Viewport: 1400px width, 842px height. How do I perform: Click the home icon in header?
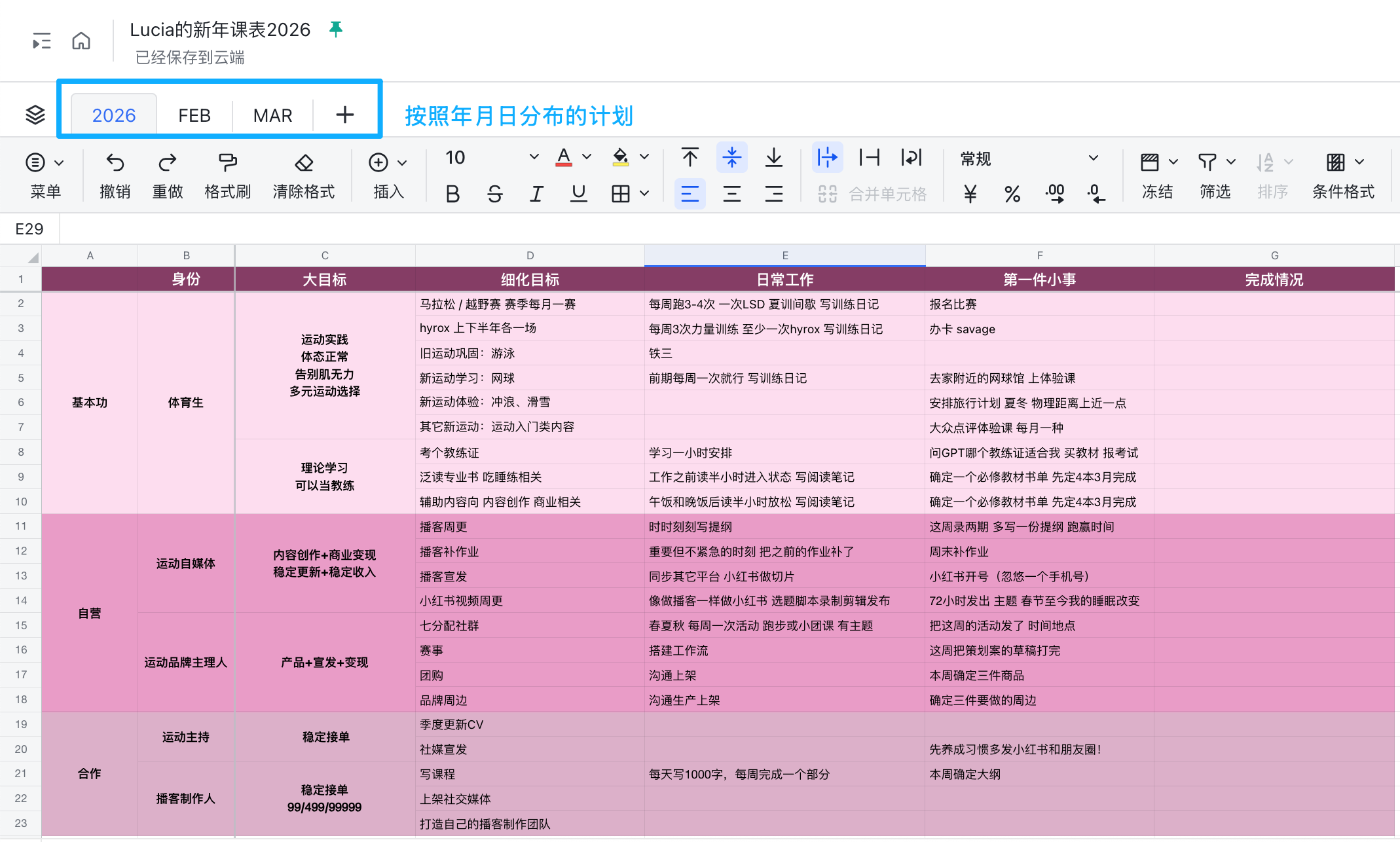[81, 41]
